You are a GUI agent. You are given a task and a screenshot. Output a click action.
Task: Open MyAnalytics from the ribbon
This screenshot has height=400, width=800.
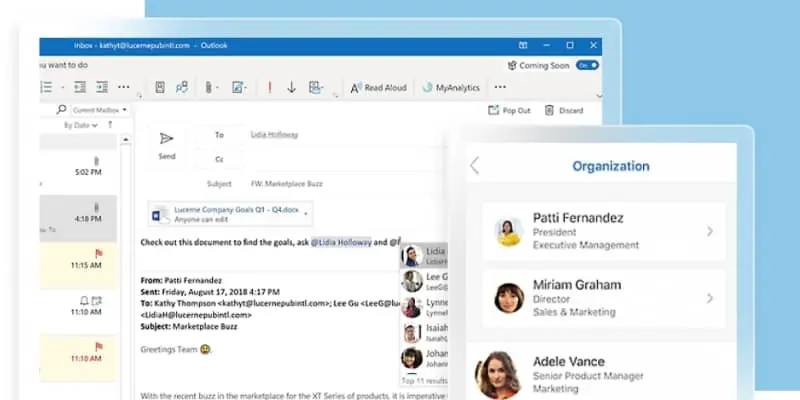coord(451,88)
